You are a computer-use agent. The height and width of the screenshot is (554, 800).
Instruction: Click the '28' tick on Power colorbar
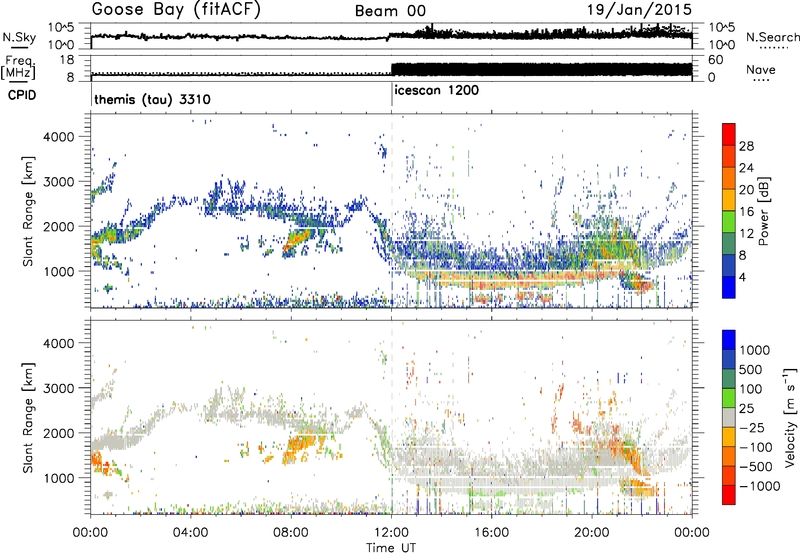746,146
